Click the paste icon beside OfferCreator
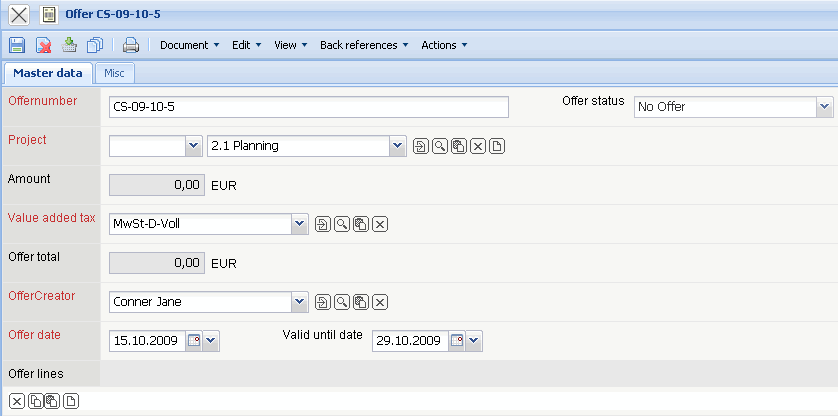Screen dimensions: 838x416 [360, 302]
